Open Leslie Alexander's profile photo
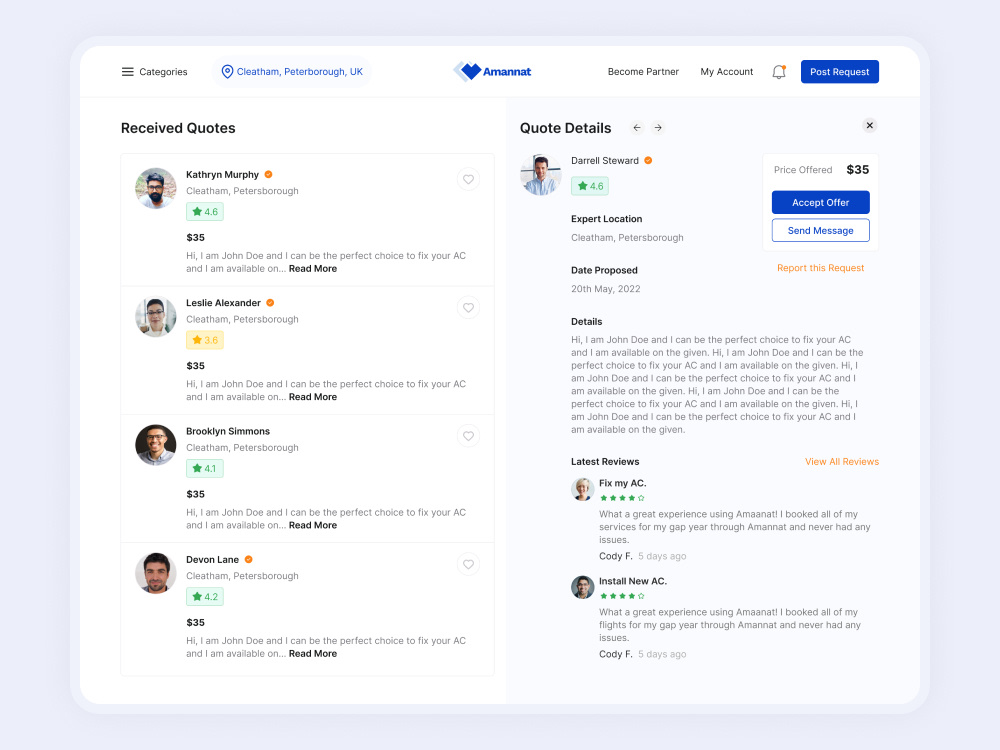1000x750 pixels. coord(156,316)
